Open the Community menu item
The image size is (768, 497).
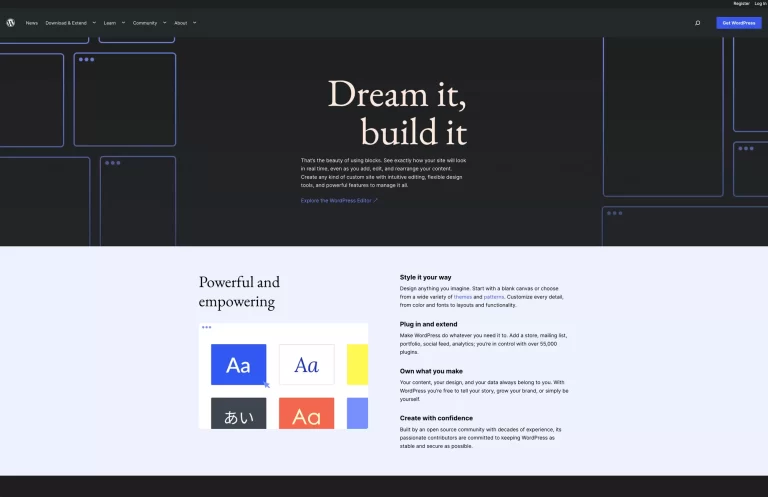tap(145, 23)
